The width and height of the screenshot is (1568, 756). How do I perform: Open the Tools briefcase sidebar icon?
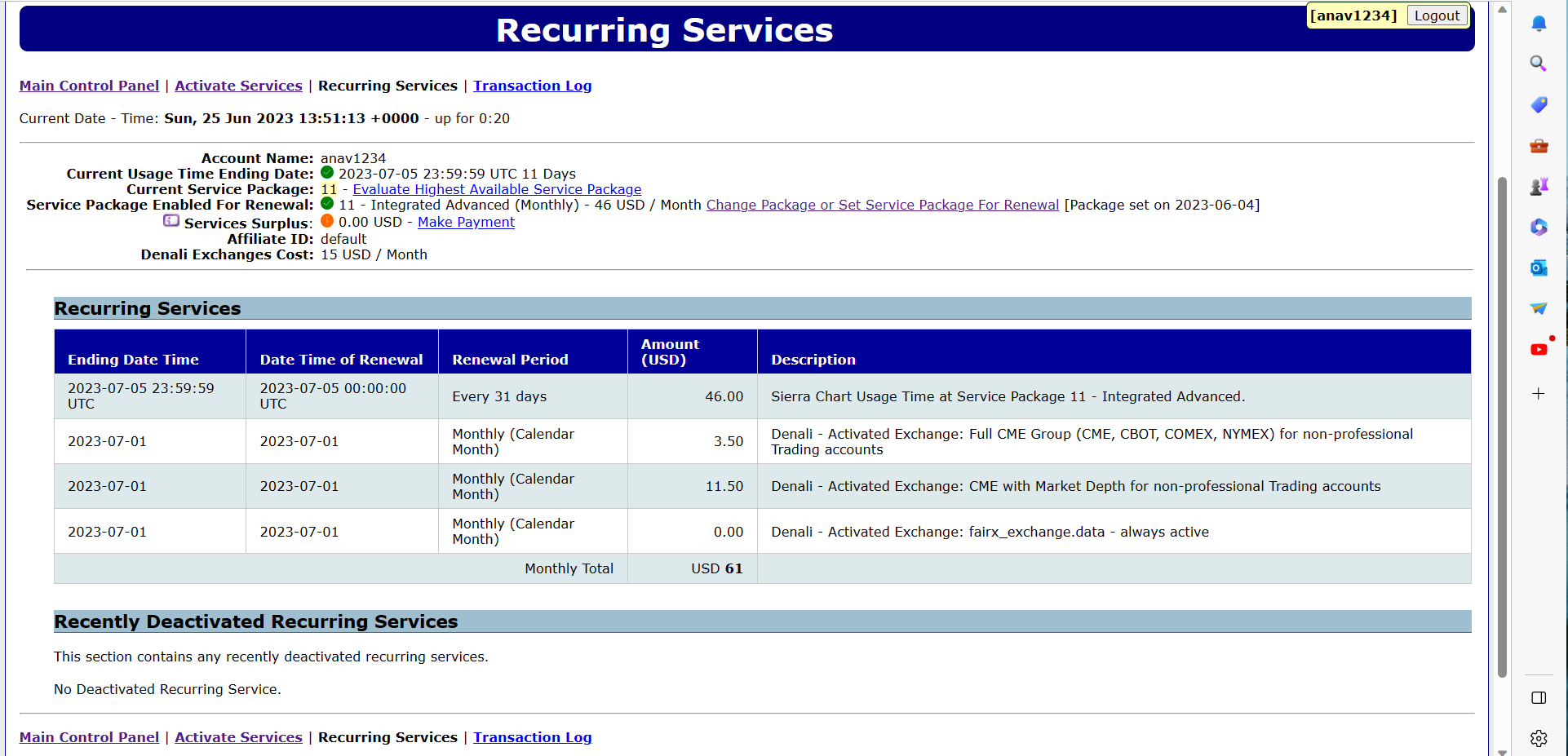tap(1539, 146)
